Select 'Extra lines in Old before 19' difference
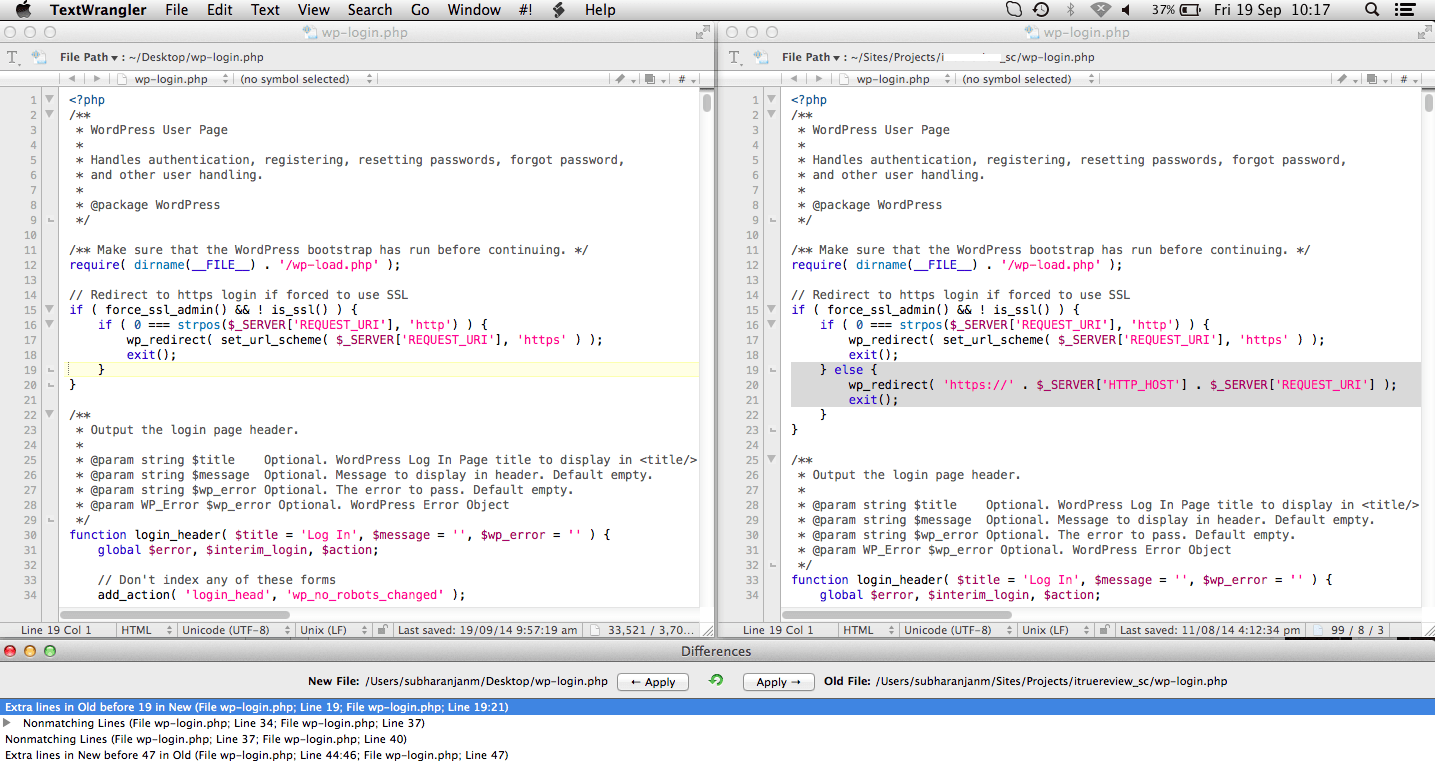The image size is (1435, 775). point(717,707)
